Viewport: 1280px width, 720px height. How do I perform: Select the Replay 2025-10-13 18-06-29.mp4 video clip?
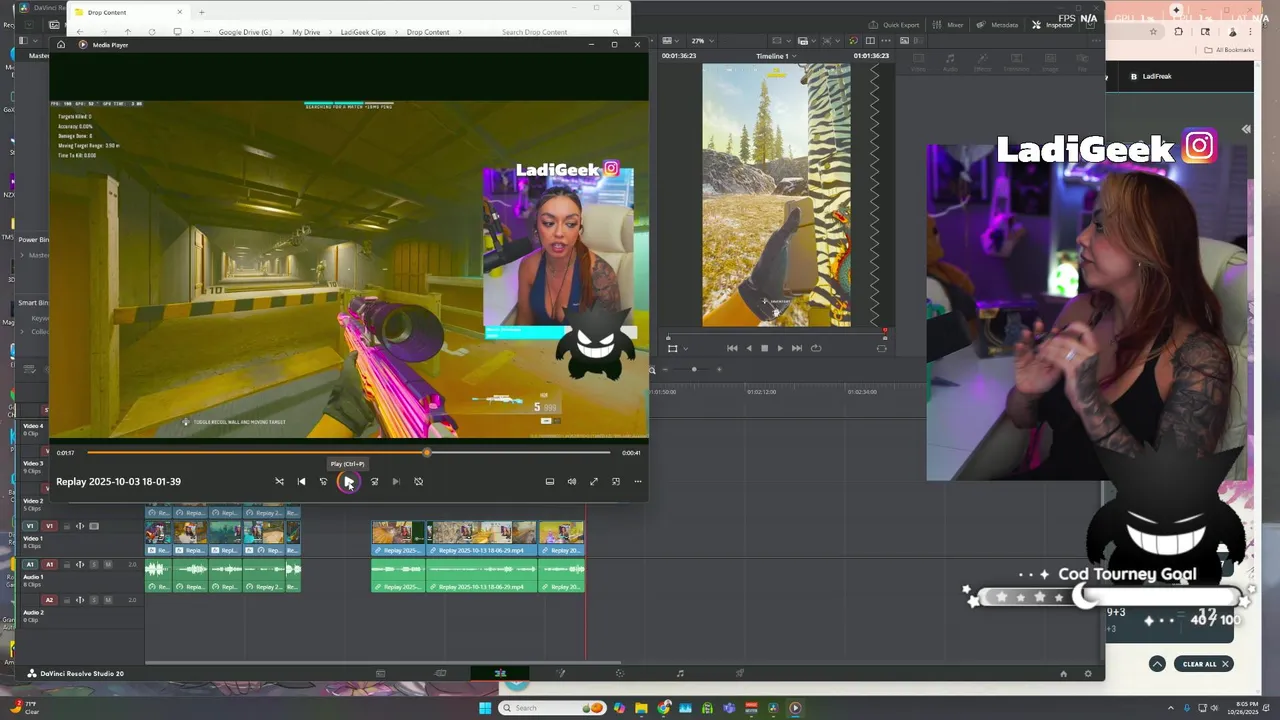click(482, 537)
